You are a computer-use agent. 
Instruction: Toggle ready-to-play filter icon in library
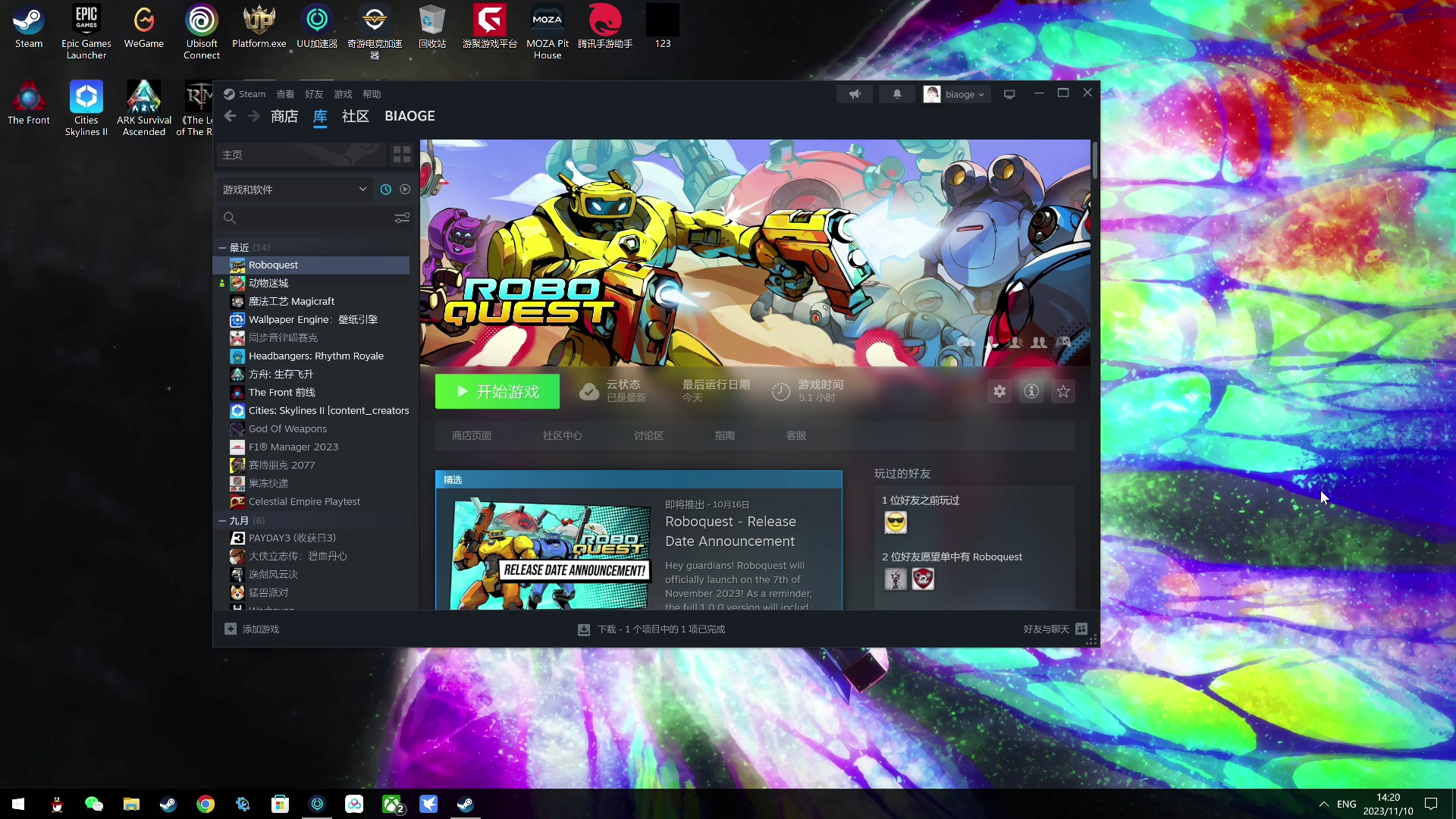click(405, 190)
